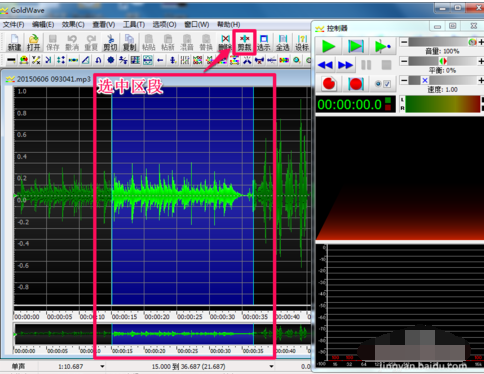The image size is (484, 374).
Task: Click the 新建 (new file) icon
Action: pos(14,43)
